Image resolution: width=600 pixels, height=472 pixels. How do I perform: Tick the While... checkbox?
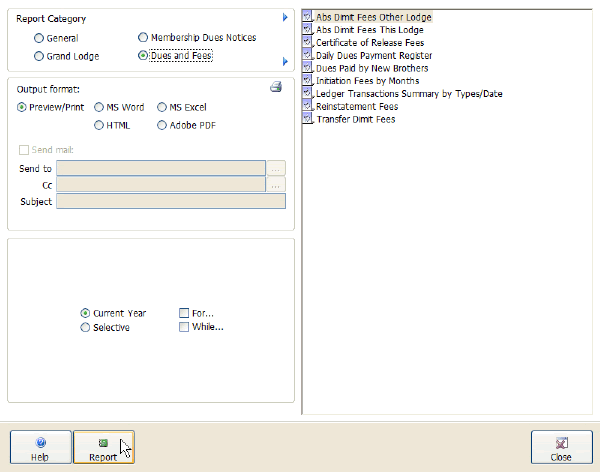click(x=184, y=327)
